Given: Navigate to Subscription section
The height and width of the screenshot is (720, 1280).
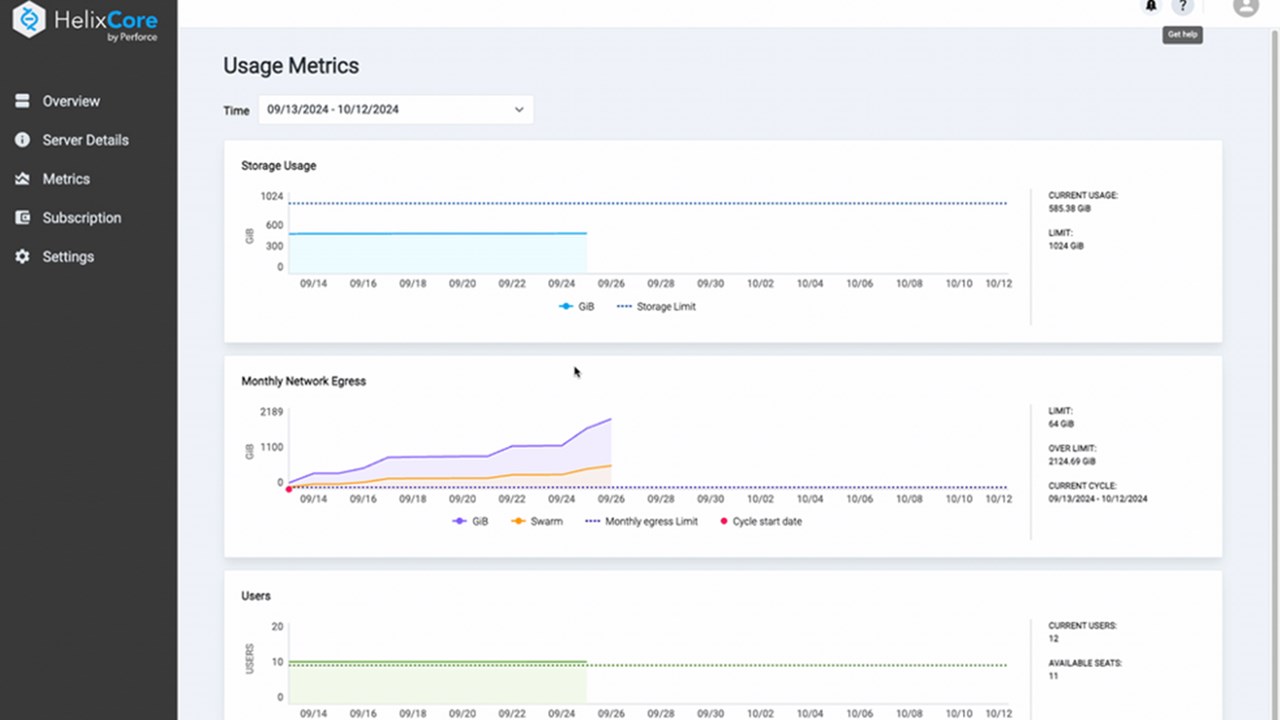Looking at the screenshot, I should 81,218.
